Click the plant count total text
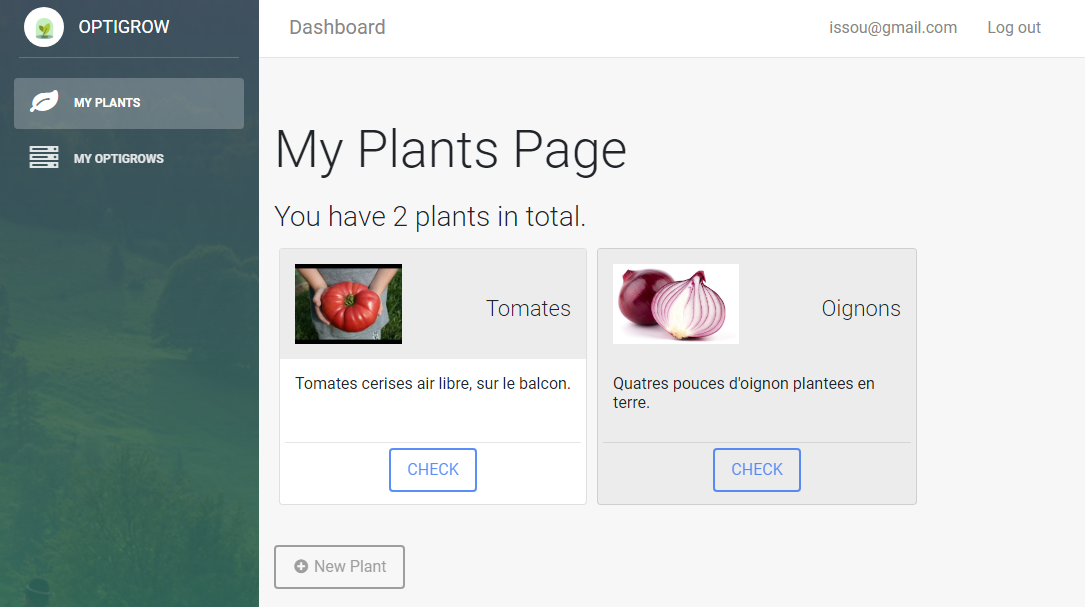Screen dimensions: 1085x607 [x=430, y=216]
